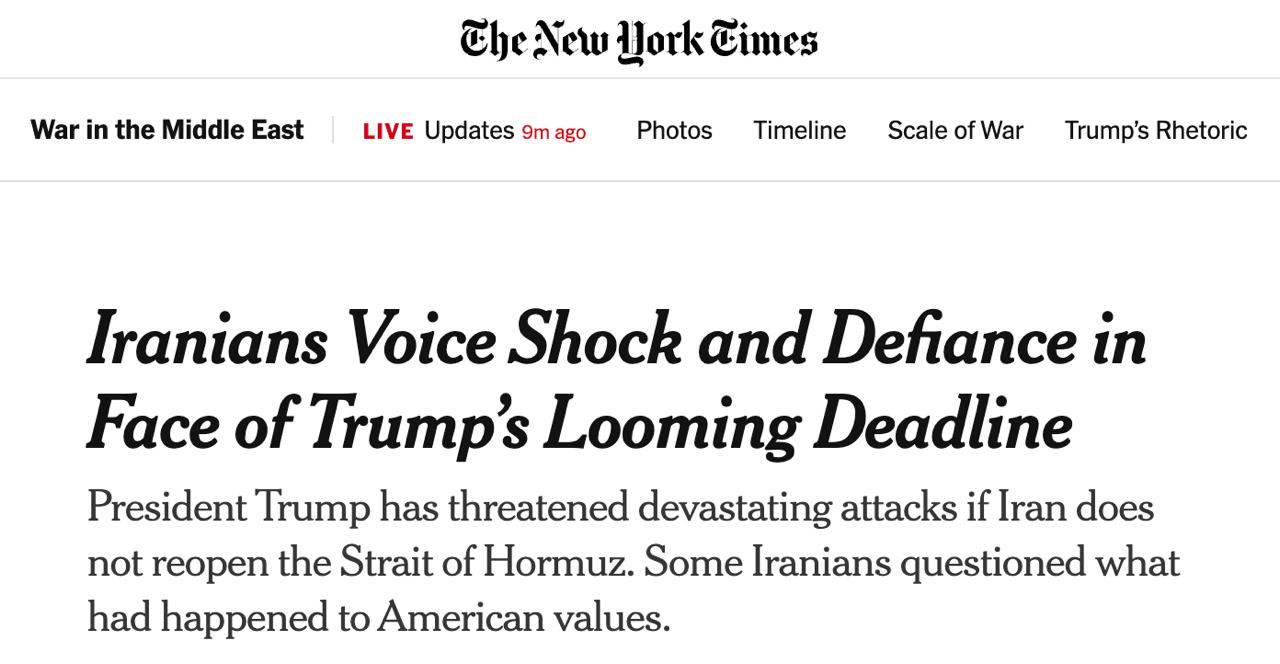Select the Trump's Rhetoric tab
This screenshot has height=664, width=1280.
(1155, 130)
